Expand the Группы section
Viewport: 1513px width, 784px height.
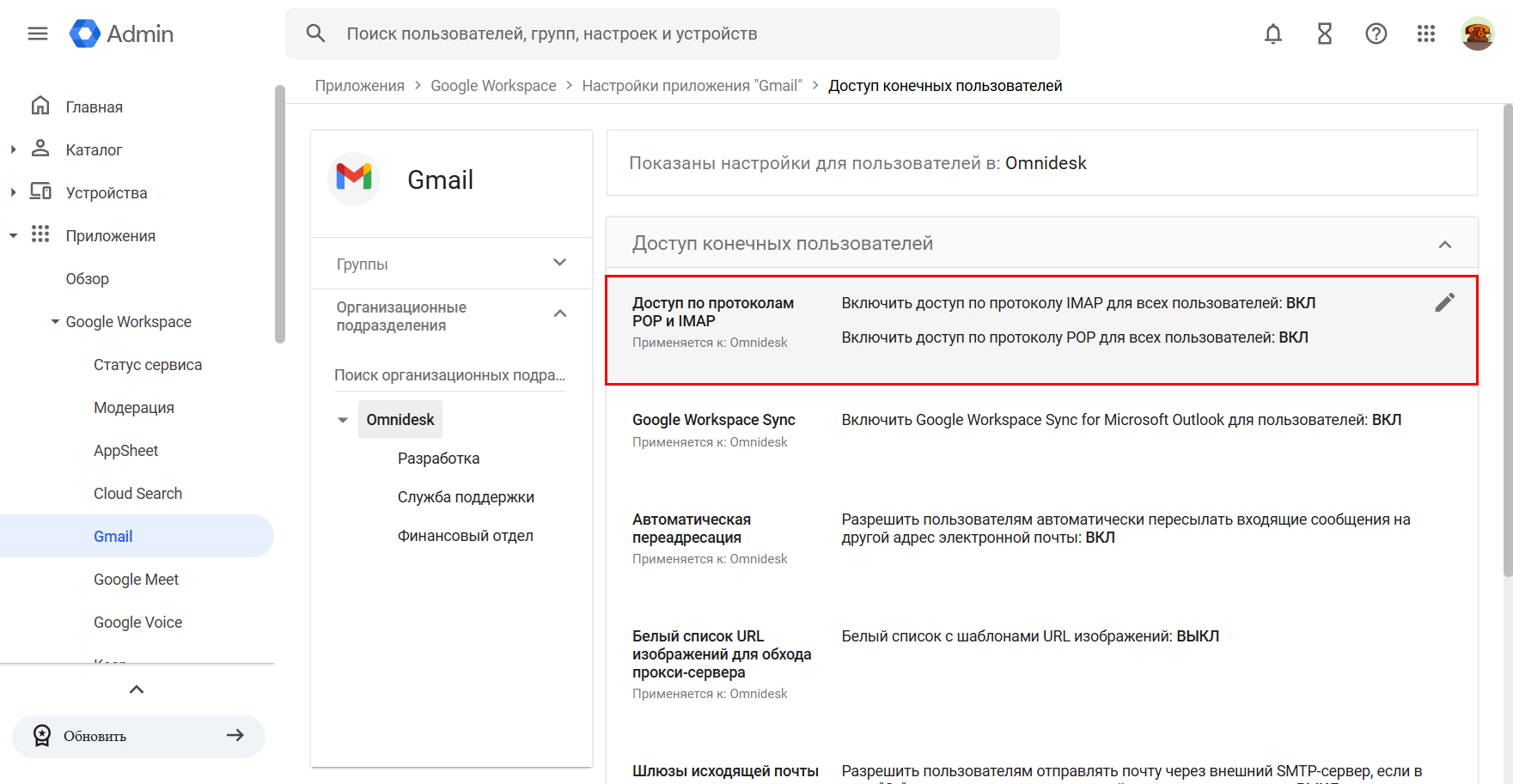(x=559, y=263)
